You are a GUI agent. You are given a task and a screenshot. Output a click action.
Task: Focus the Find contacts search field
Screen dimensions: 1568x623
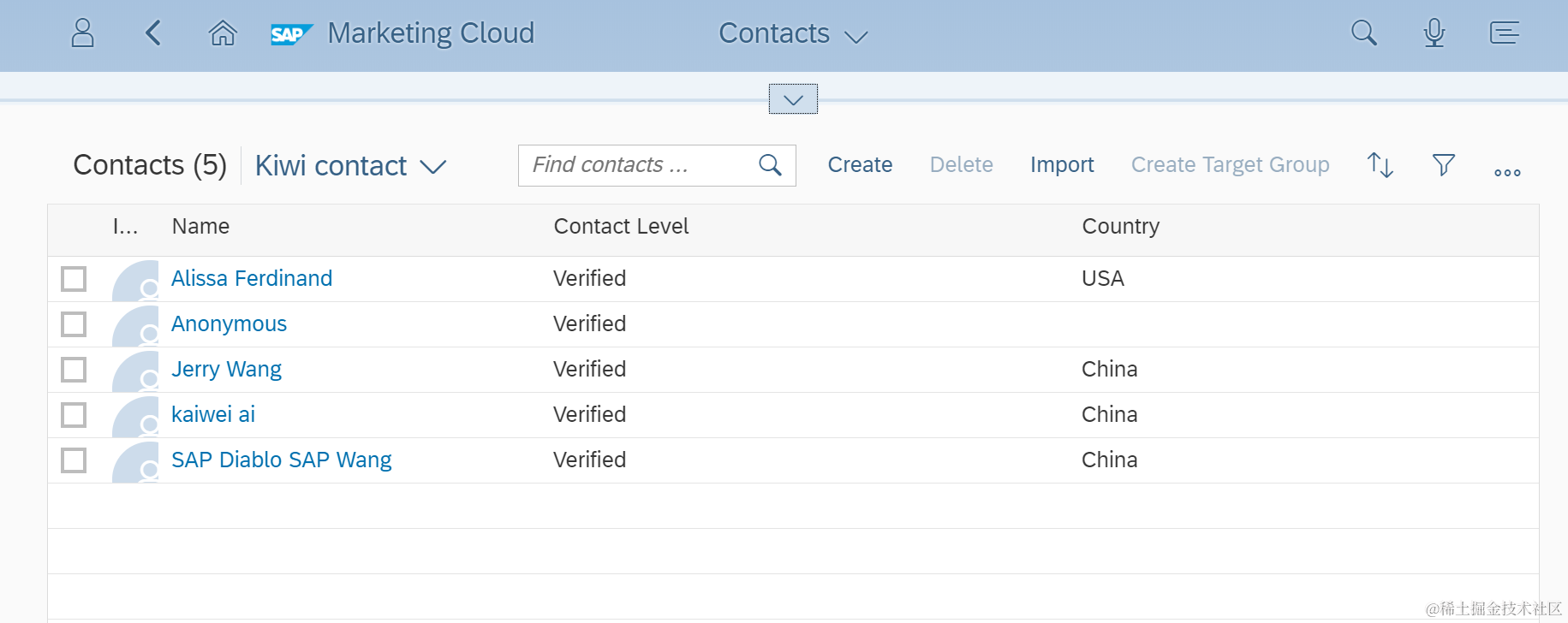coord(638,165)
